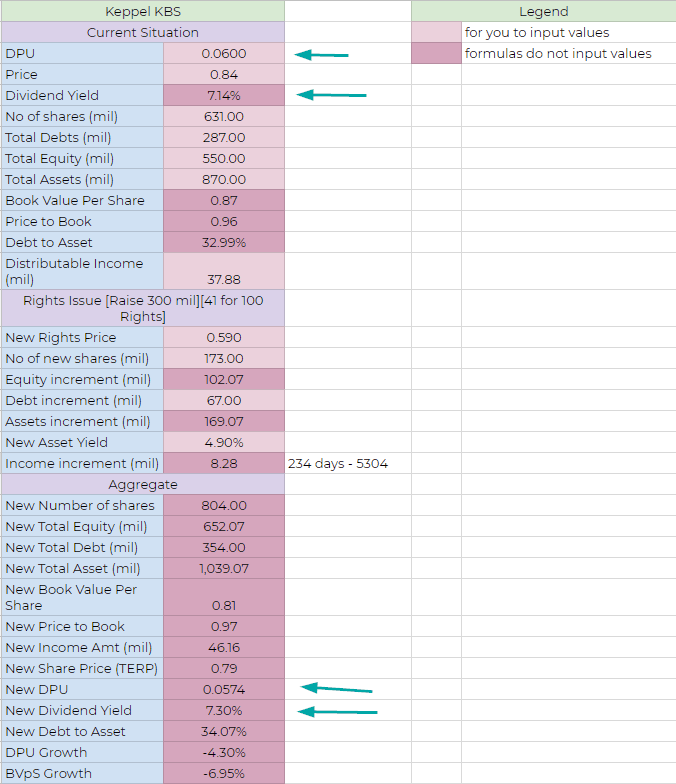Click the light pink input-values legend swatch
Image resolution: width=676 pixels, height=784 pixels.
[436, 33]
